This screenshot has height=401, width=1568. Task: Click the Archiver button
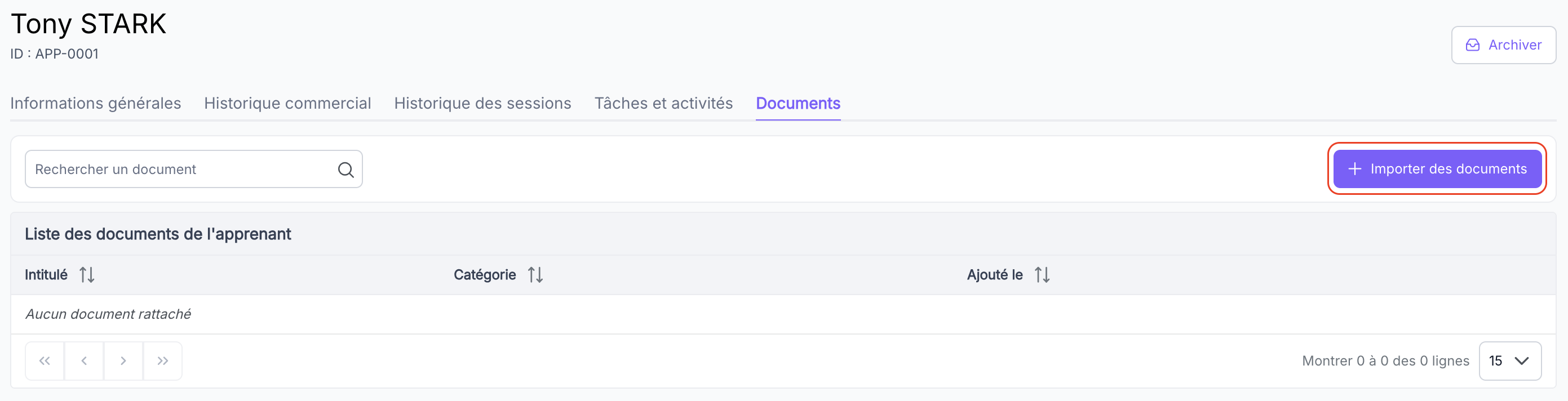pos(1503,45)
